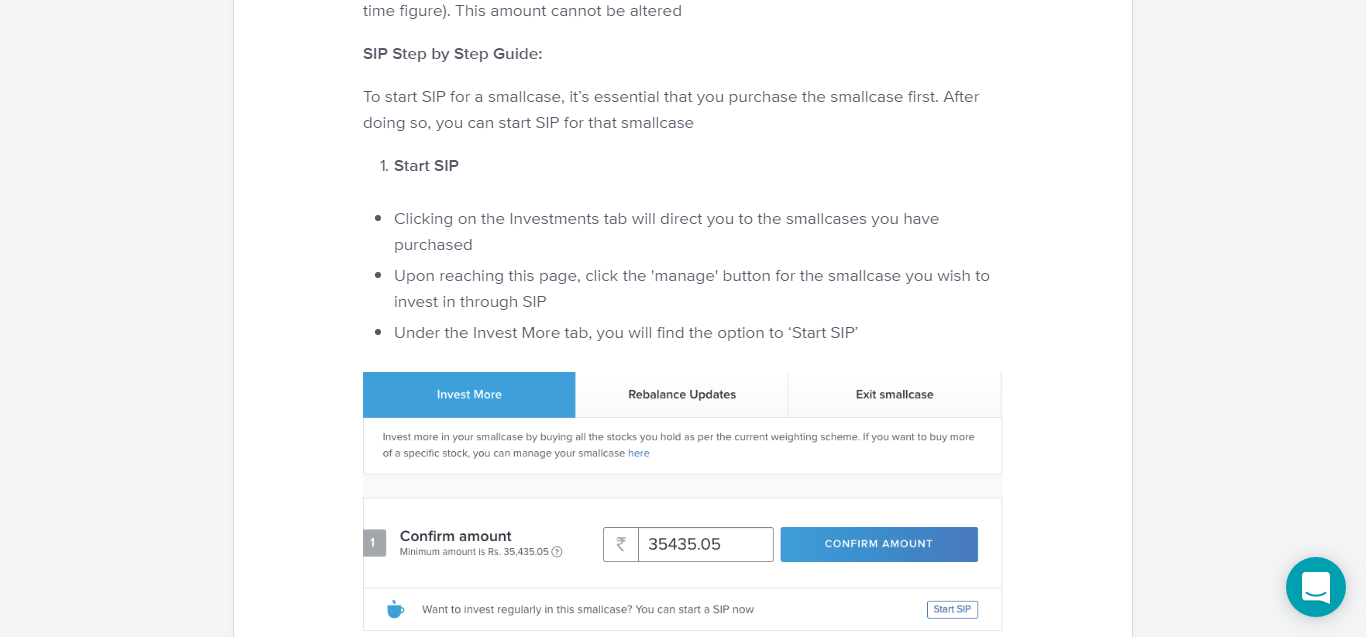This screenshot has height=637, width=1366.
Task: Click the coffee cup icon
Action: (x=395, y=609)
